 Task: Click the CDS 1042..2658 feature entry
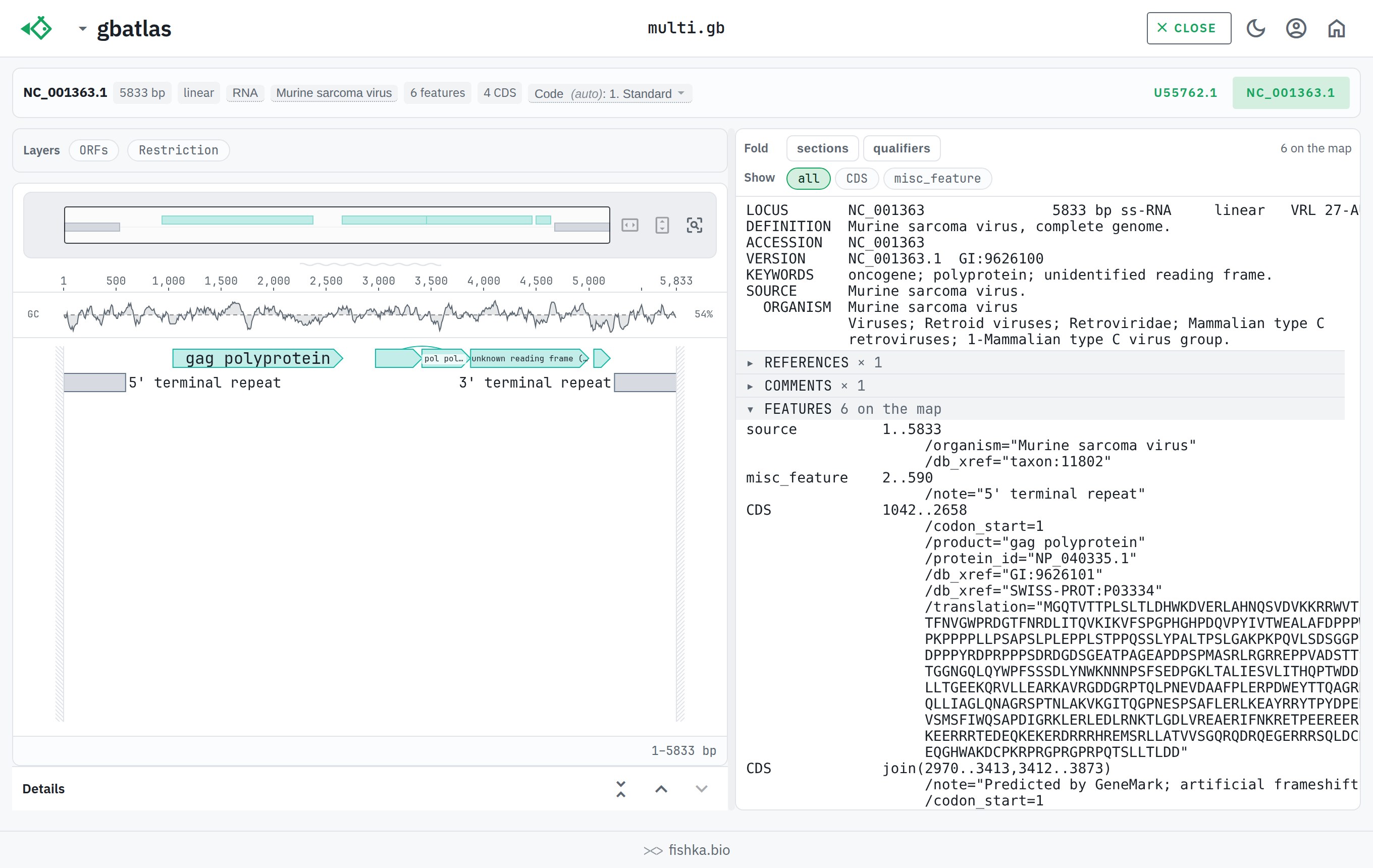click(x=857, y=510)
